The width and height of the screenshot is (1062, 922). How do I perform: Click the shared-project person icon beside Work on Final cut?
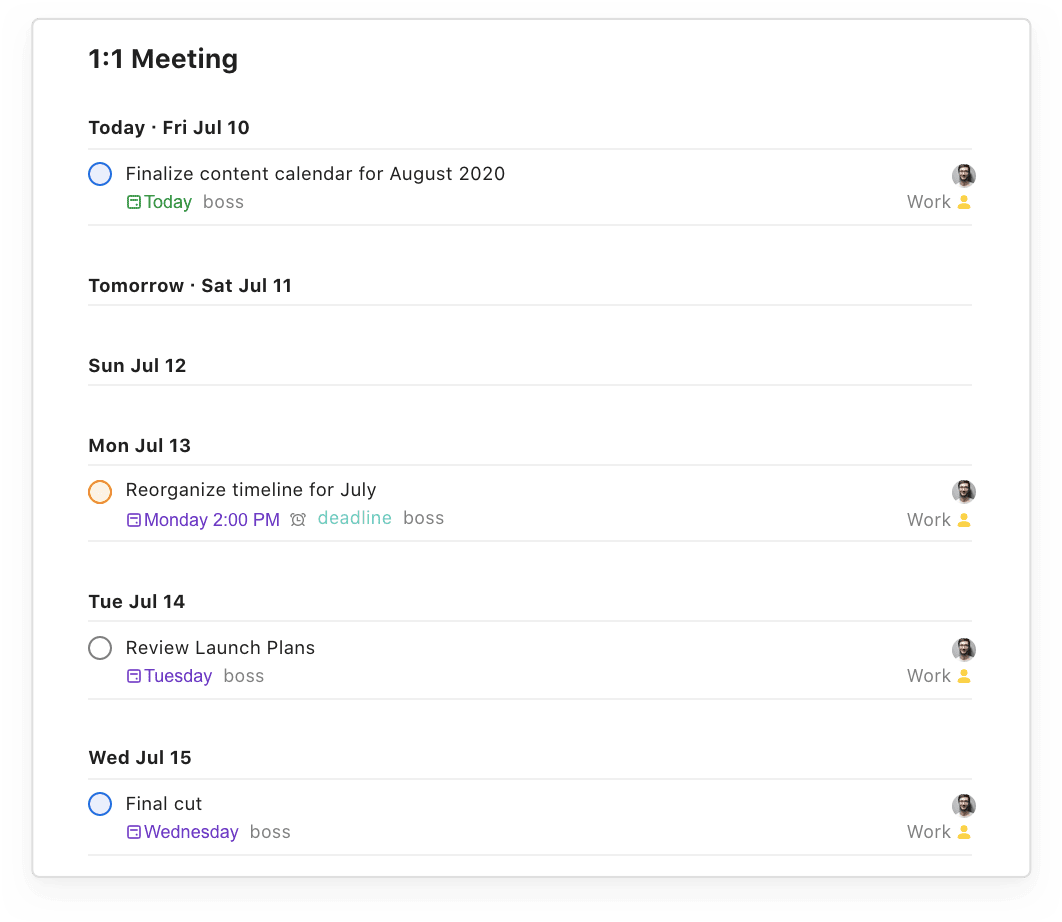963,831
